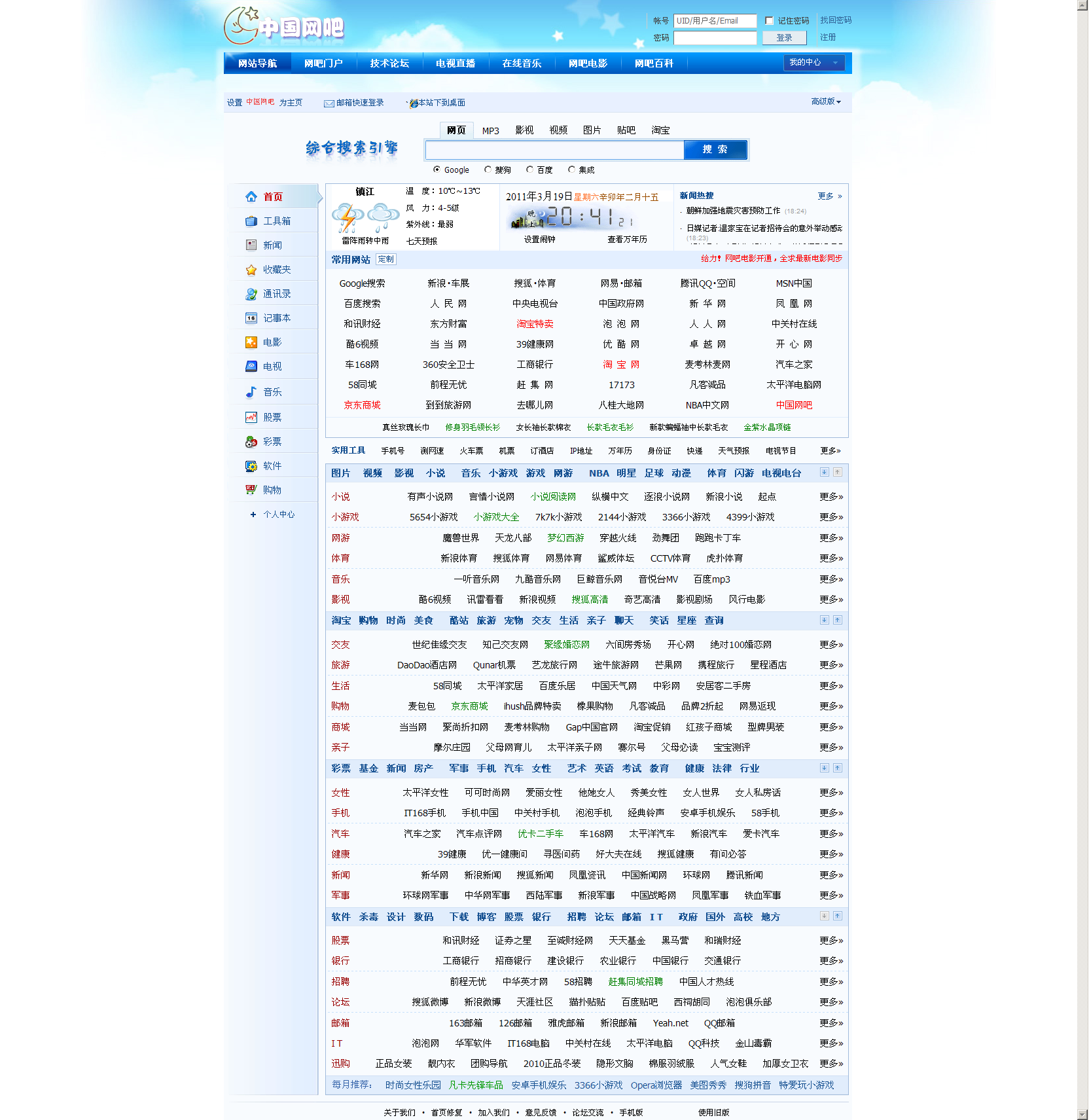
Task: Click down arrow in 淘宝 购物 时尚 section header
Action: tap(825, 620)
